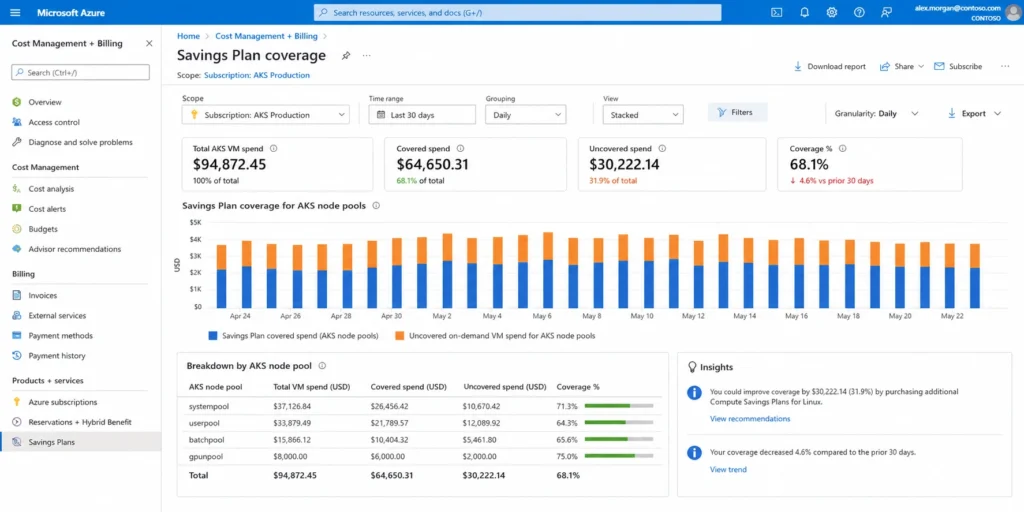Go to Home breadcrumb

(x=188, y=37)
